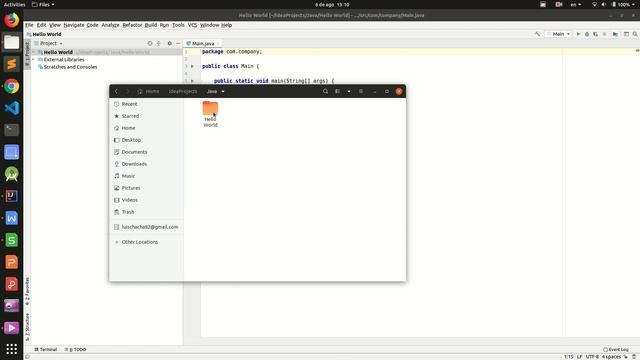Screen dimensions: 640x360
Task: Open the Files app menu in top bar
Action: pos(43,4)
